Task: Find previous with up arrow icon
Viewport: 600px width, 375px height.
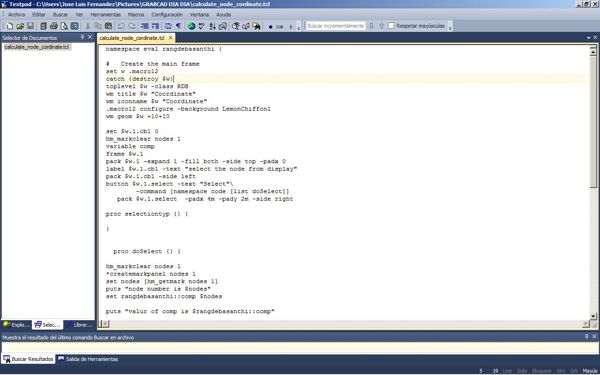Action: (x=382, y=26)
